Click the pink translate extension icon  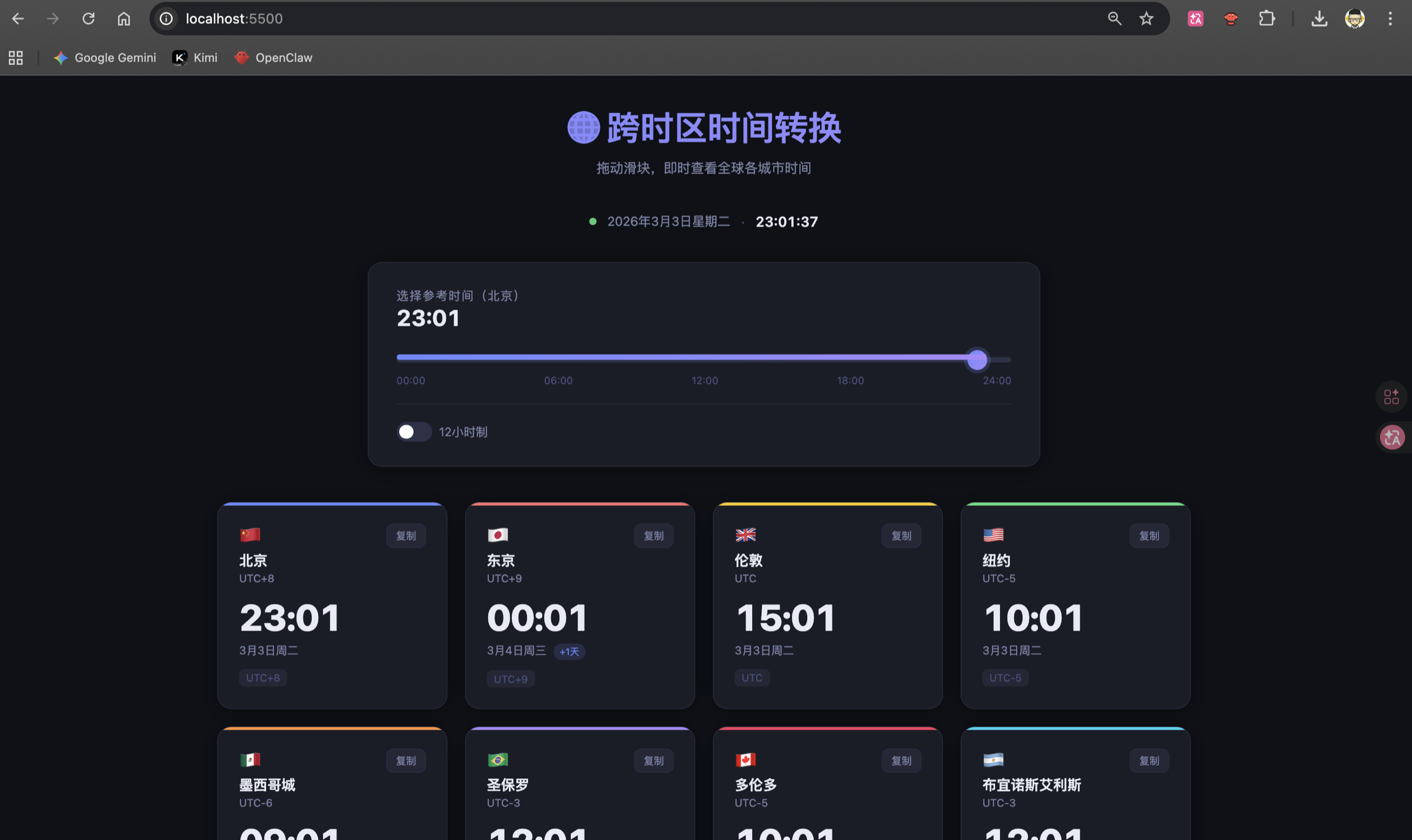[1195, 18]
